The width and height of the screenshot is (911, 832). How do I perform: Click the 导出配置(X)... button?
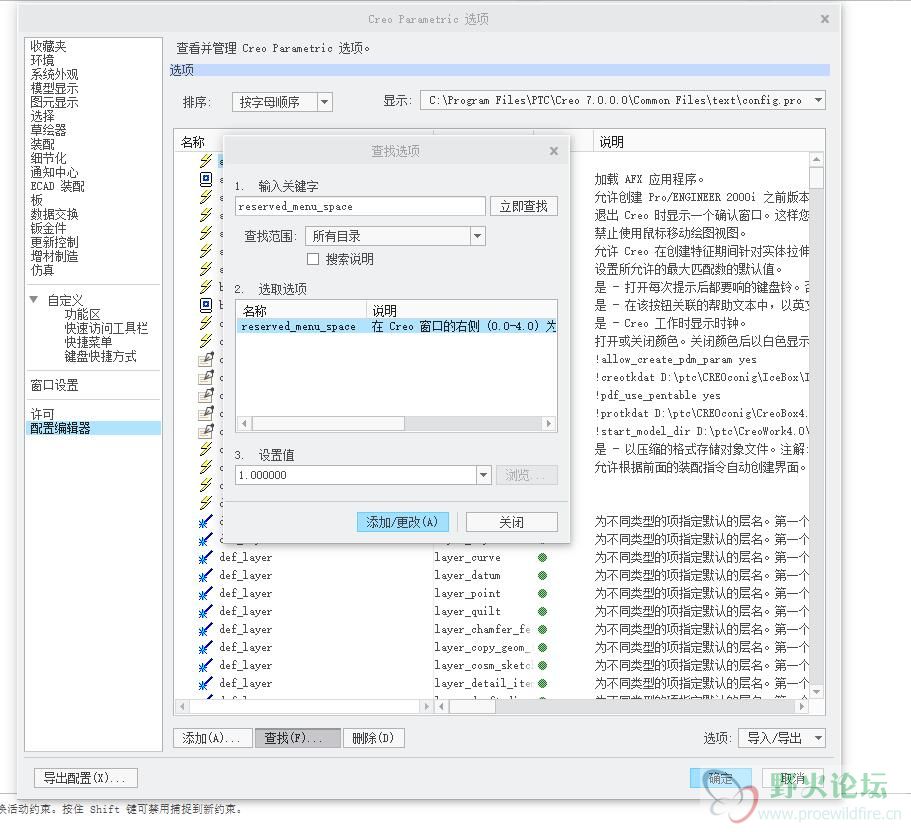[x=85, y=778]
